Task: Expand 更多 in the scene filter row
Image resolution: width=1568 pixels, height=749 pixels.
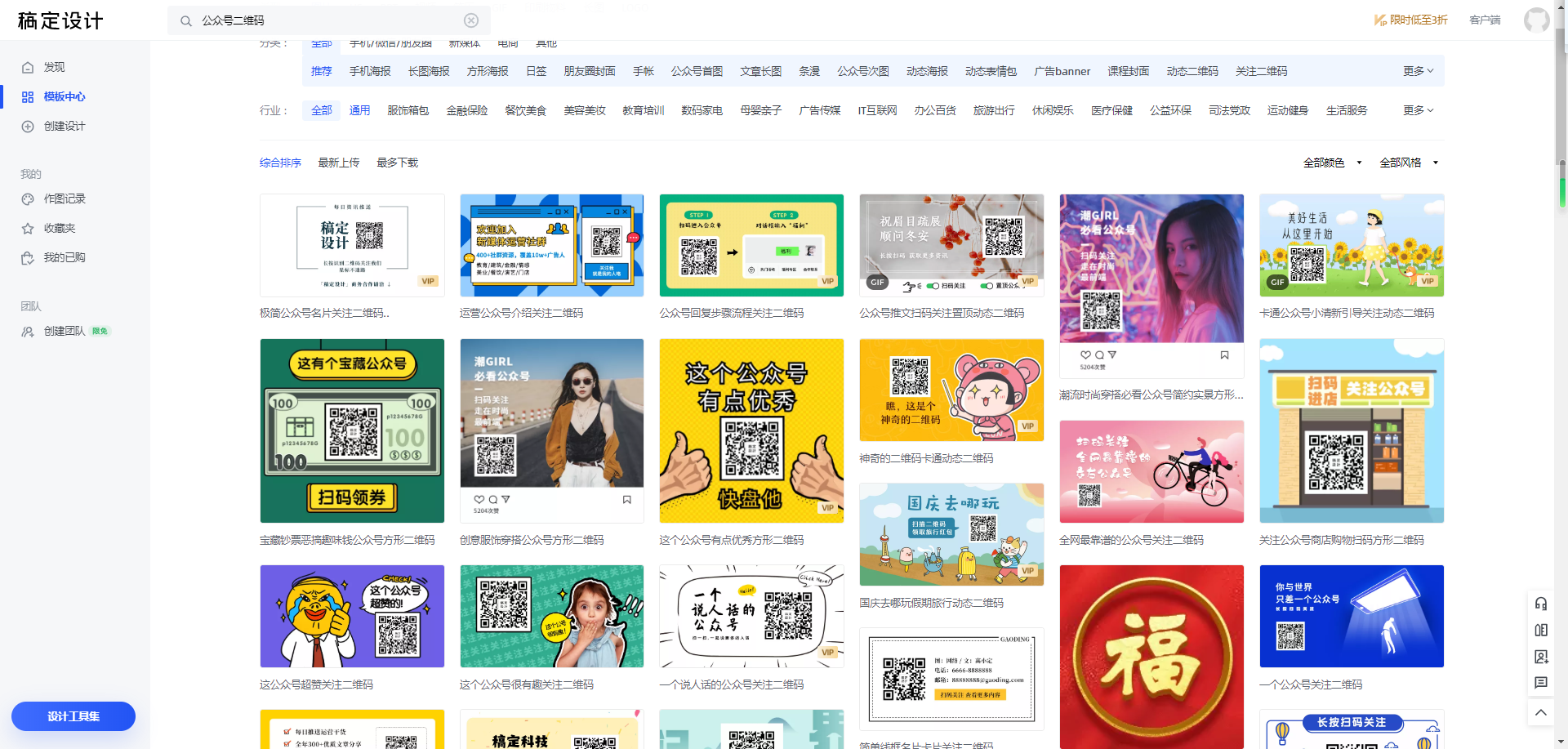Action: coord(1419,71)
